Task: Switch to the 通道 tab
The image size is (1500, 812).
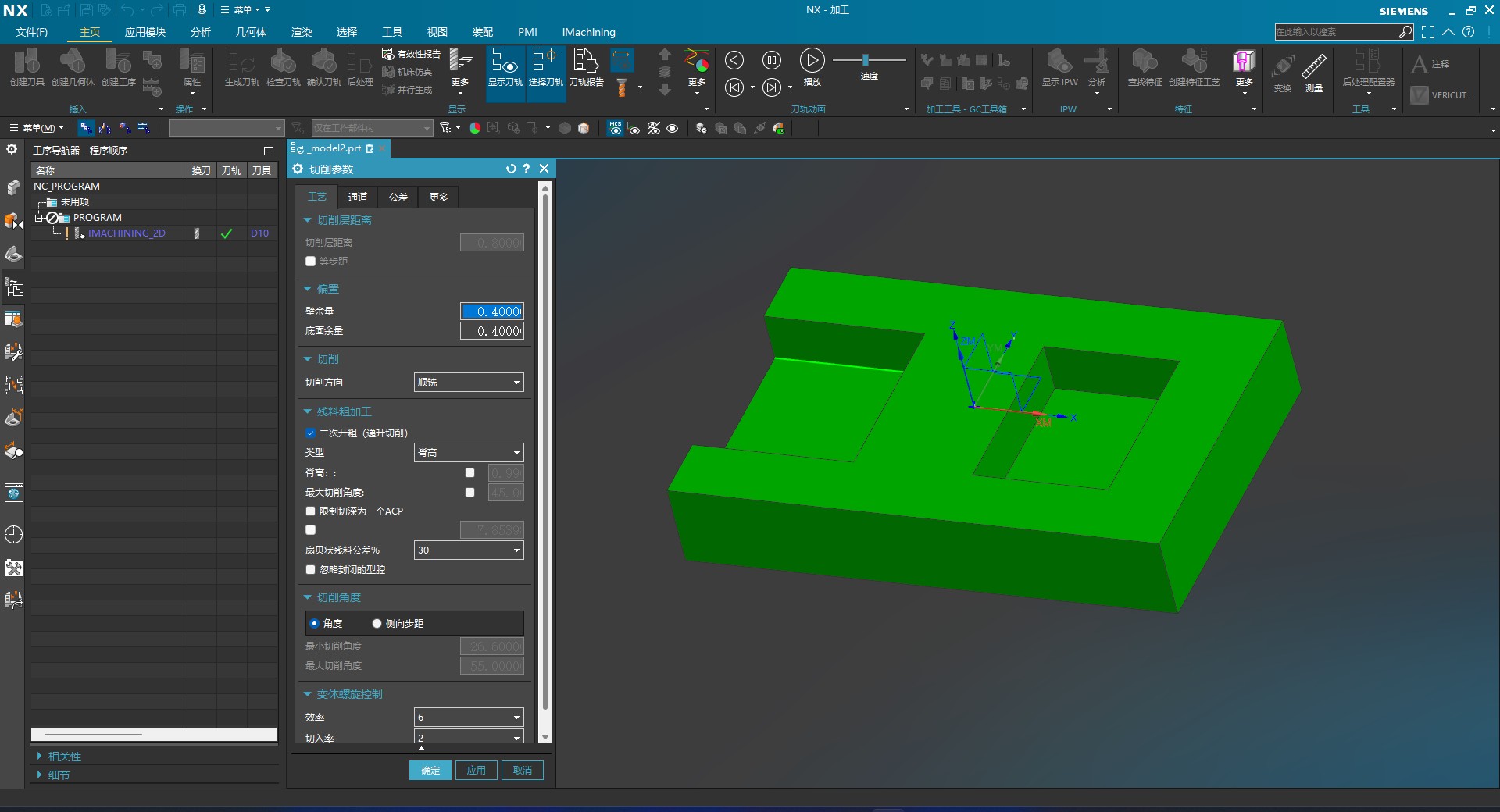Action: click(358, 197)
